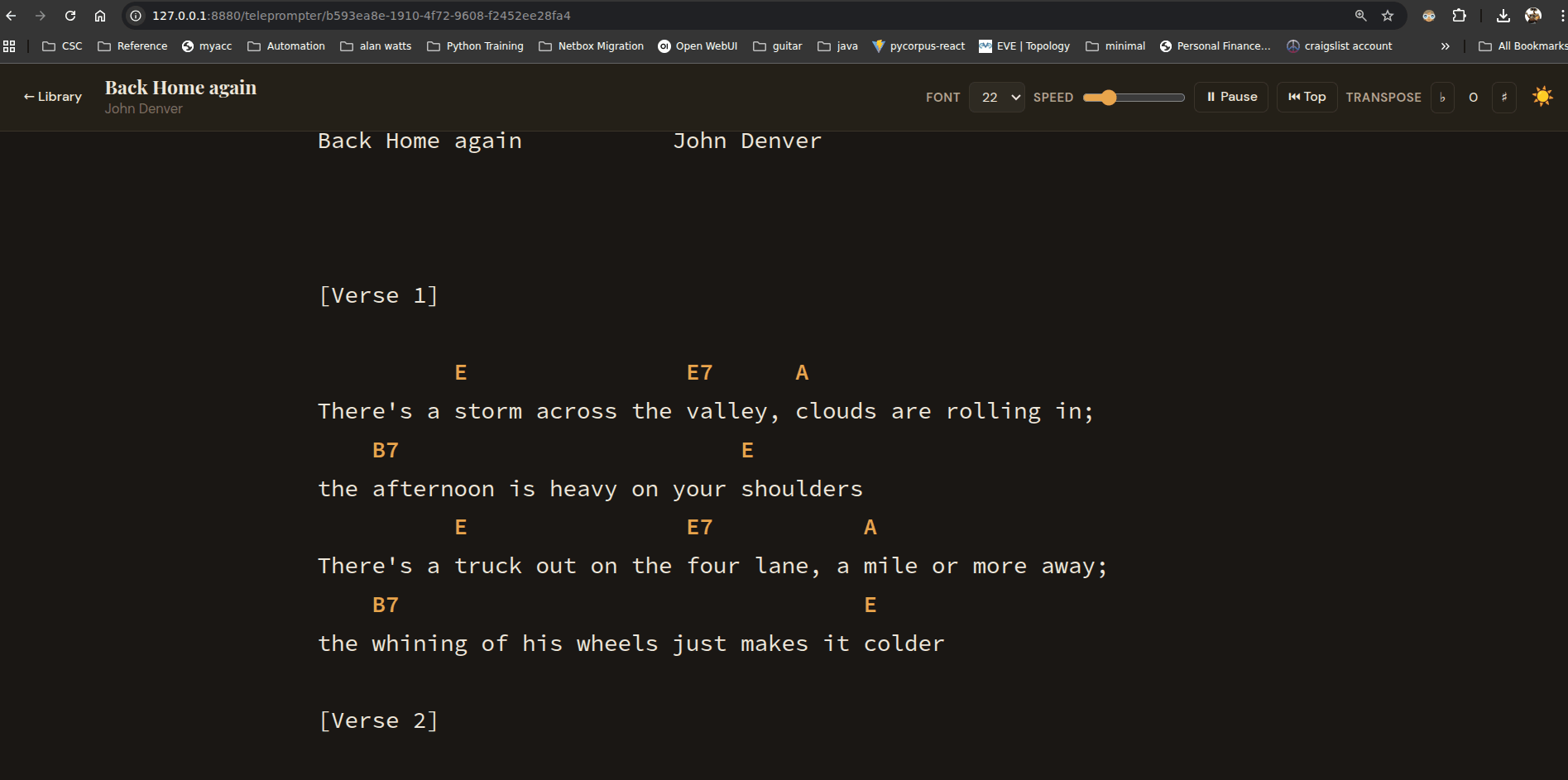The height and width of the screenshot is (780, 1568).
Task: Open the browser downloads icon
Action: tap(1503, 16)
